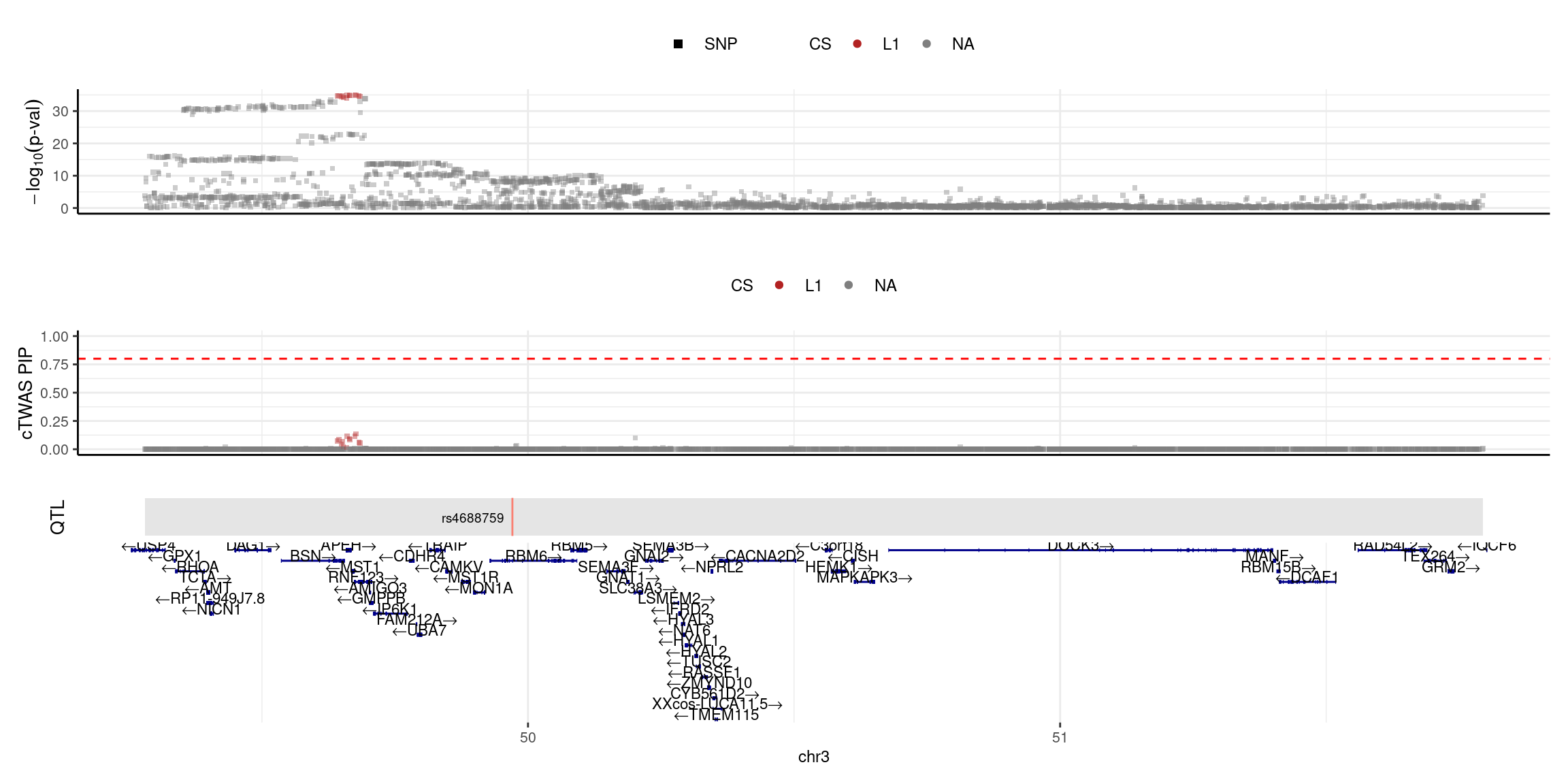Image resolution: width=1568 pixels, height=784 pixels.
Task: Click red L1 dot in top legend
Action: pyautogui.click(x=857, y=44)
